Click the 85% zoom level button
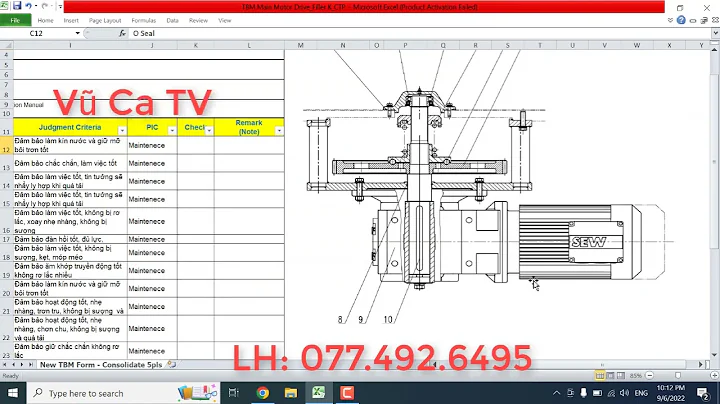This screenshot has width=720, height=404. tap(636, 376)
